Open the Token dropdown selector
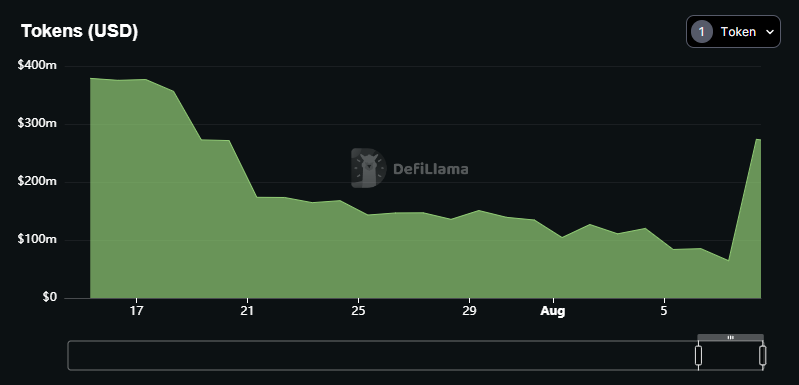 [733, 32]
